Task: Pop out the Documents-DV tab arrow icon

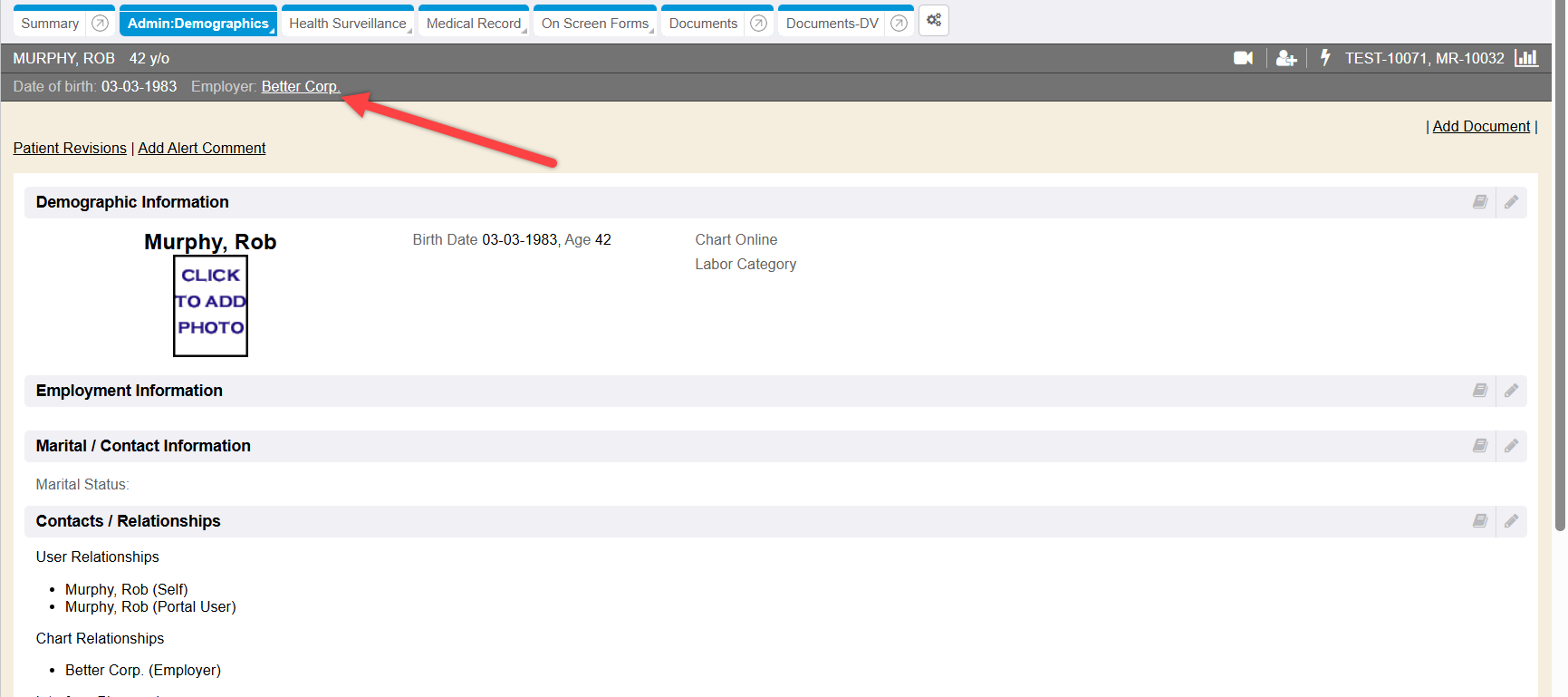Action: 899,24
